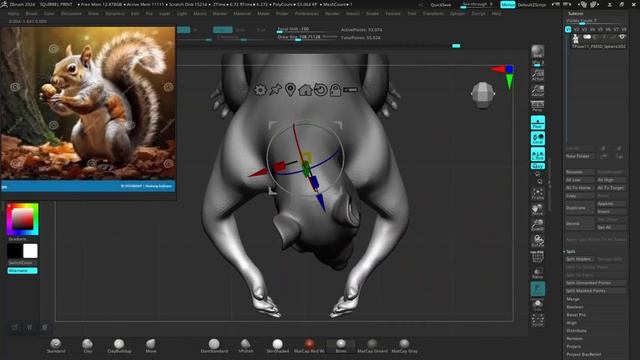640x360 pixels.
Task: Select the hPolish brush
Action: 246,345
